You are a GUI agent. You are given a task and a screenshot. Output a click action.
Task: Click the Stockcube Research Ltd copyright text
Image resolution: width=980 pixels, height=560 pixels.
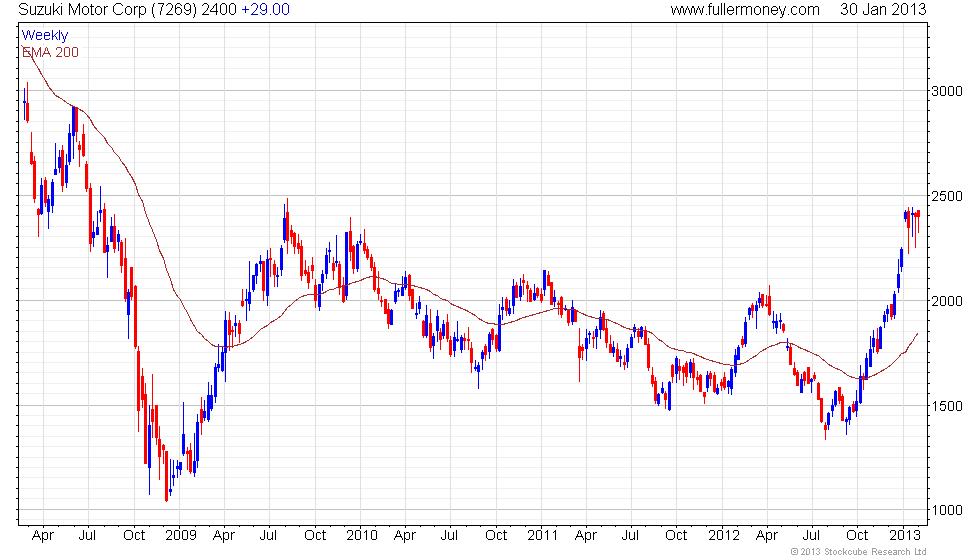859,552
